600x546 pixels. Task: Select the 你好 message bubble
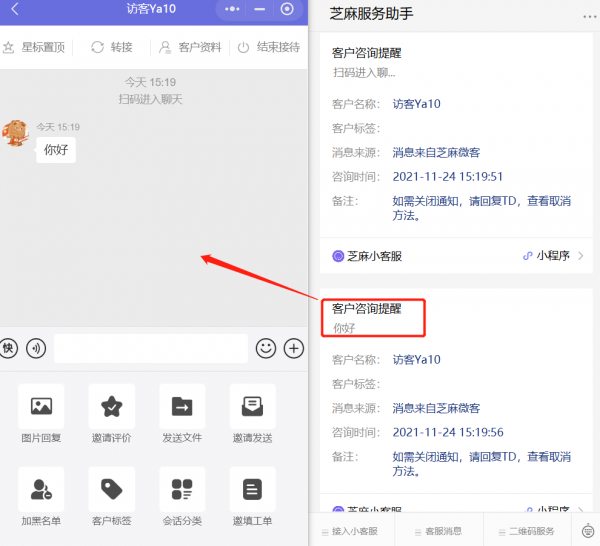[56, 150]
